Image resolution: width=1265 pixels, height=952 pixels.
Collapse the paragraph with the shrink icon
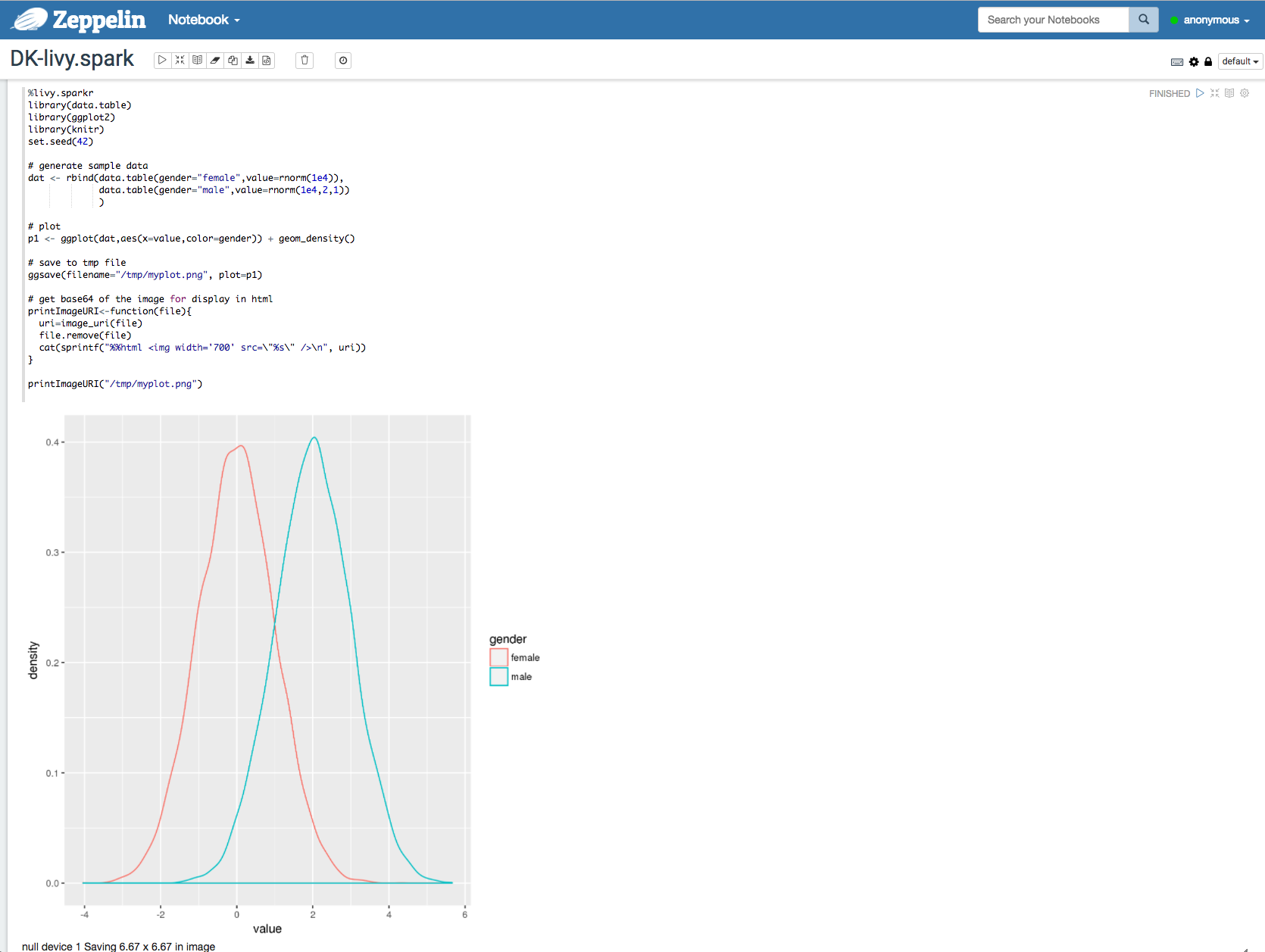point(1215,93)
